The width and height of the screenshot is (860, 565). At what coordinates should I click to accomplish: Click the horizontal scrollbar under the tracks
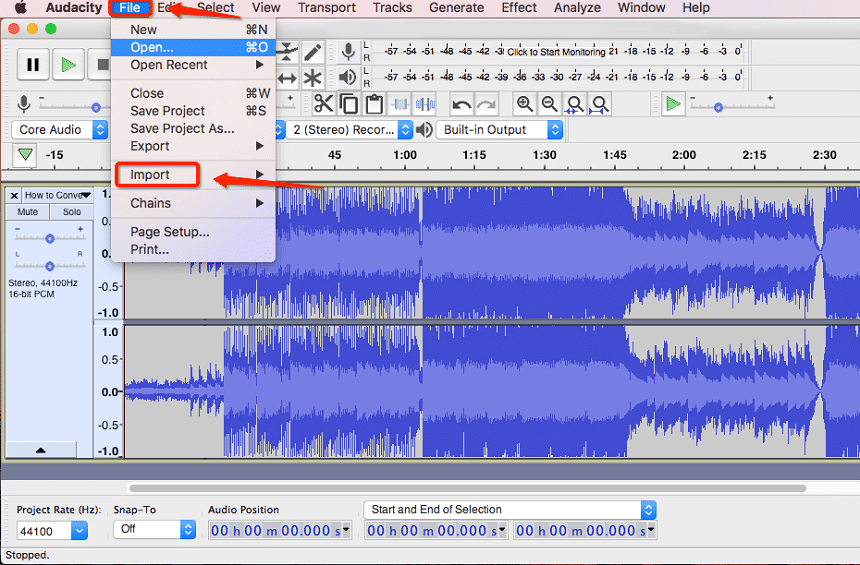(x=467, y=488)
